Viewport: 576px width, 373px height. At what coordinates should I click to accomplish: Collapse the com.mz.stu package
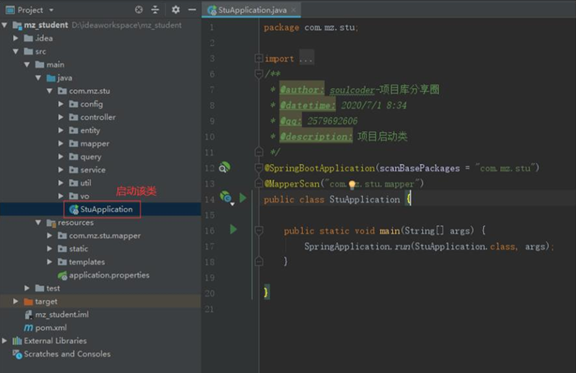(x=49, y=91)
